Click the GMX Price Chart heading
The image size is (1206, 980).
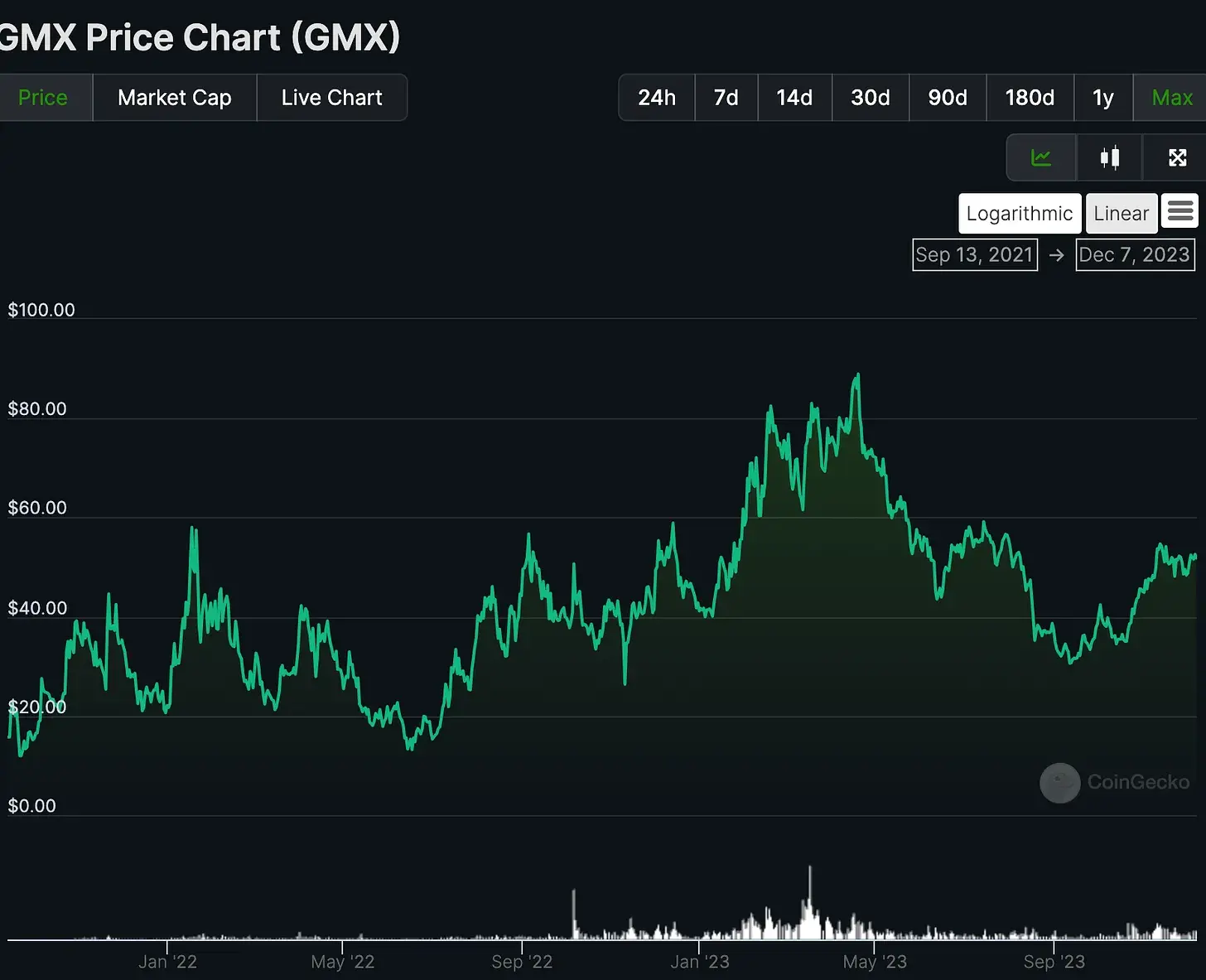coord(200,38)
